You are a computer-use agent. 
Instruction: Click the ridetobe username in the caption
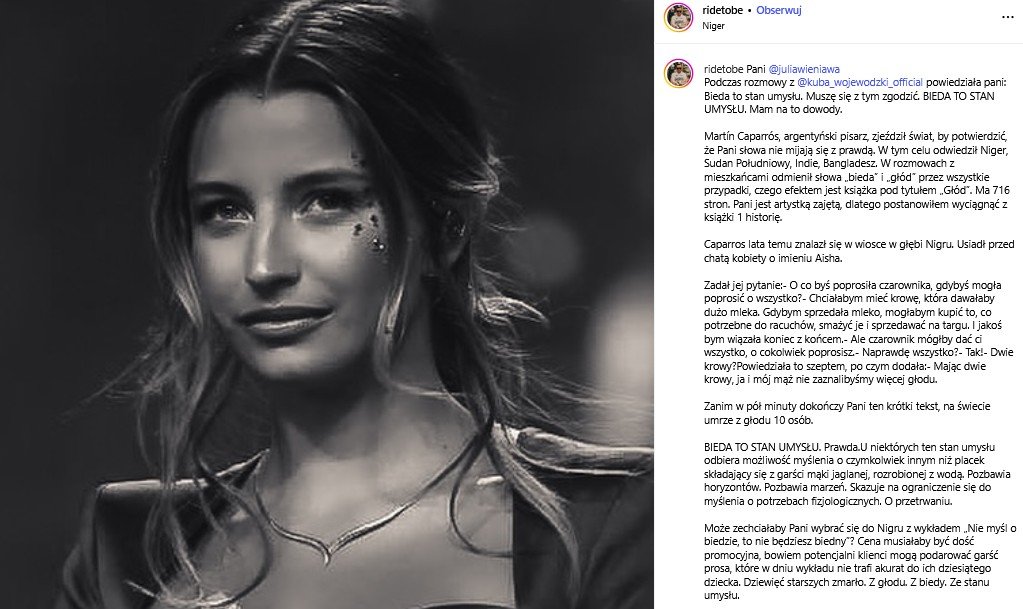724,69
